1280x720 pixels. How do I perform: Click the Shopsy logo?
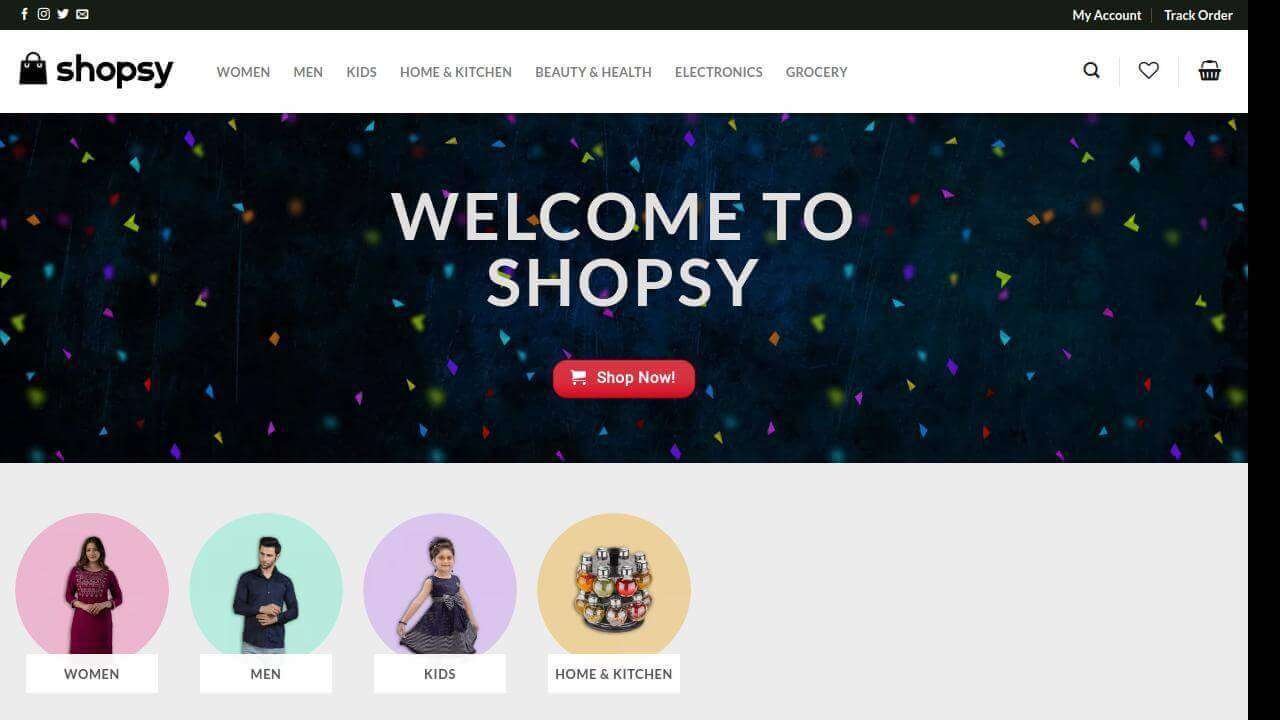tap(96, 70)
